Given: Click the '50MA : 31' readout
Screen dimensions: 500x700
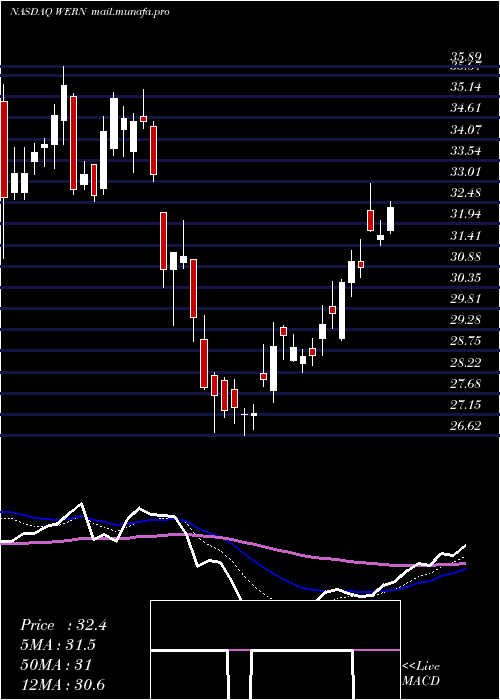Looking at the screenshot, I should pos(56,665).
